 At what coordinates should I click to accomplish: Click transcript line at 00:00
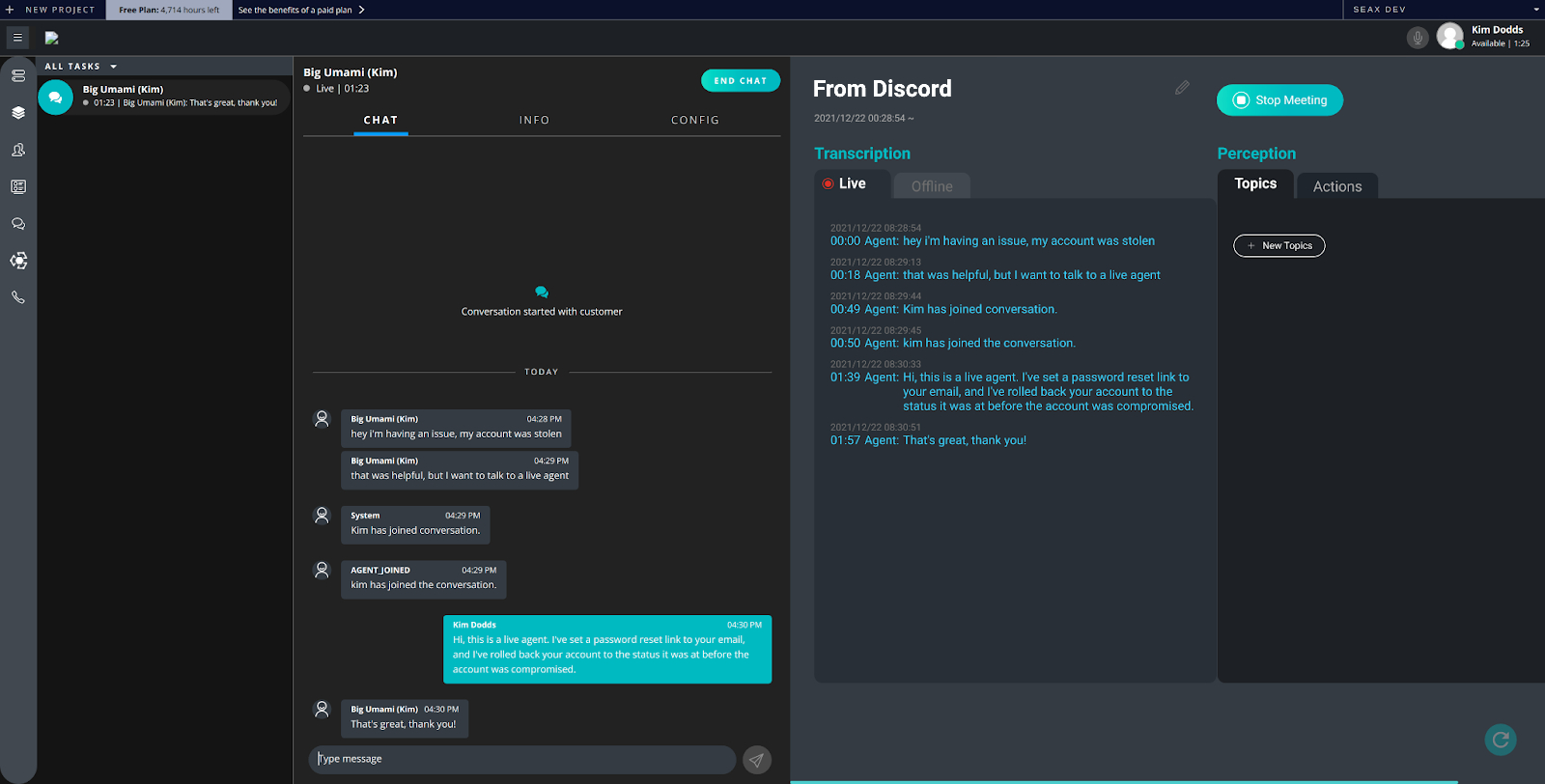click(993, 241)
